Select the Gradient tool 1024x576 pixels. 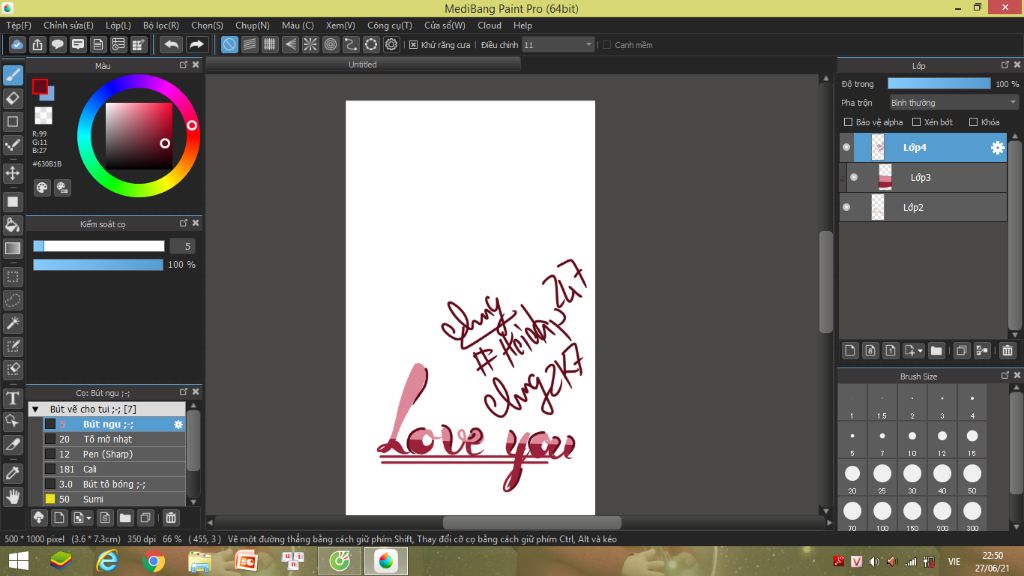pyautogui.click(x=13, y=248)
